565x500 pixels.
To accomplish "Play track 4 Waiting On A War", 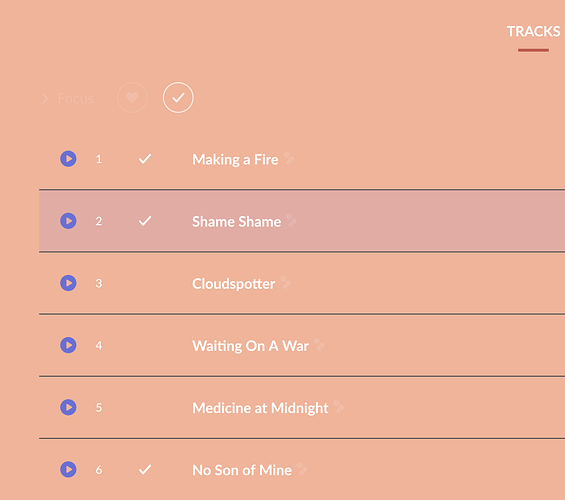I will (x=68, y=345).
